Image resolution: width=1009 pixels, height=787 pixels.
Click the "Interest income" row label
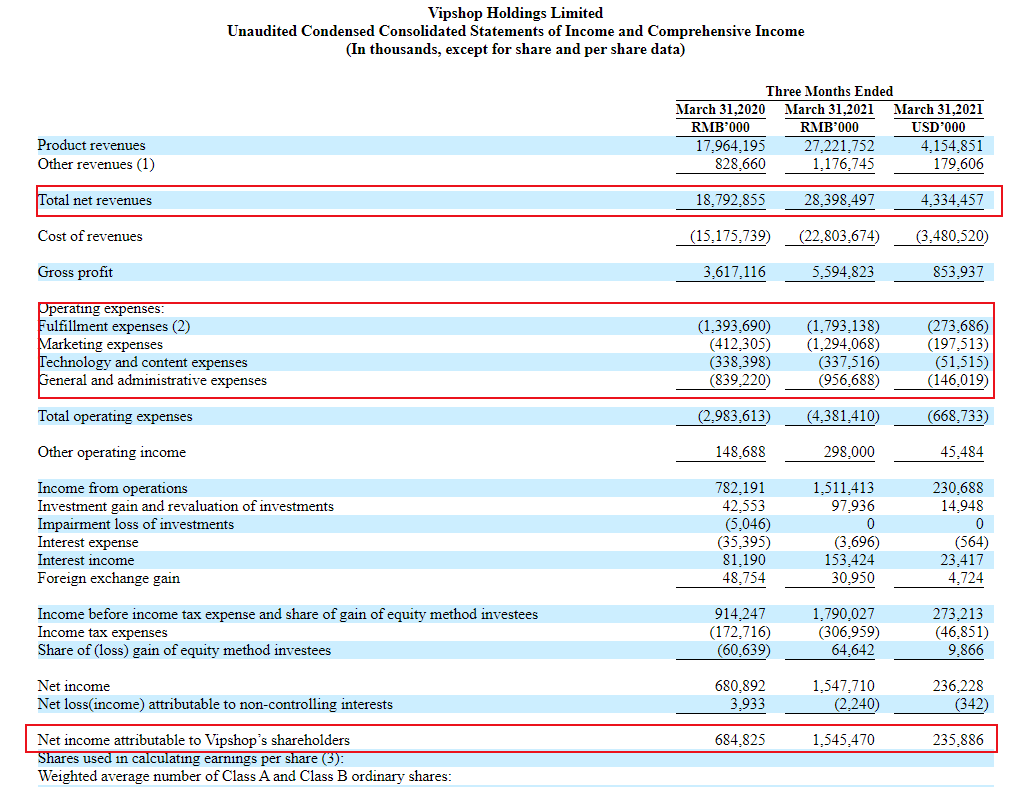[x=86, y=560]
